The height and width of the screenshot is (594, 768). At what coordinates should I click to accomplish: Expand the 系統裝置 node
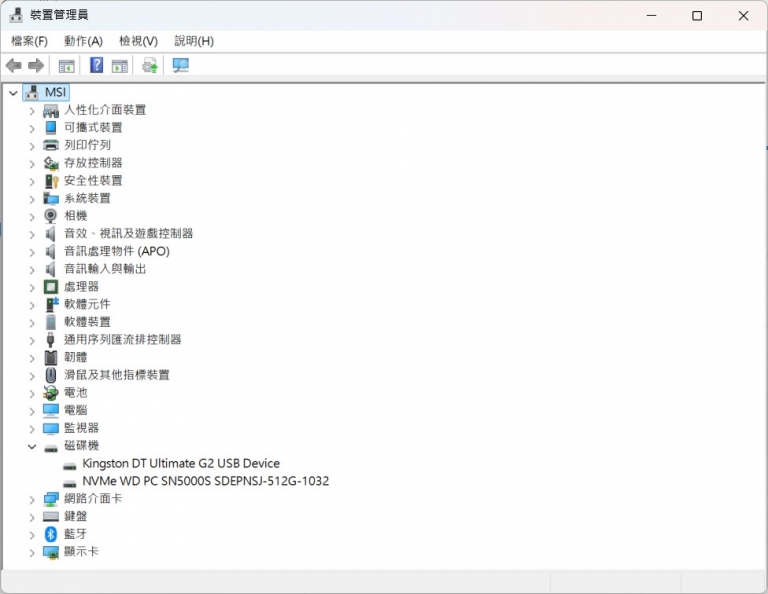coord(32,199)
